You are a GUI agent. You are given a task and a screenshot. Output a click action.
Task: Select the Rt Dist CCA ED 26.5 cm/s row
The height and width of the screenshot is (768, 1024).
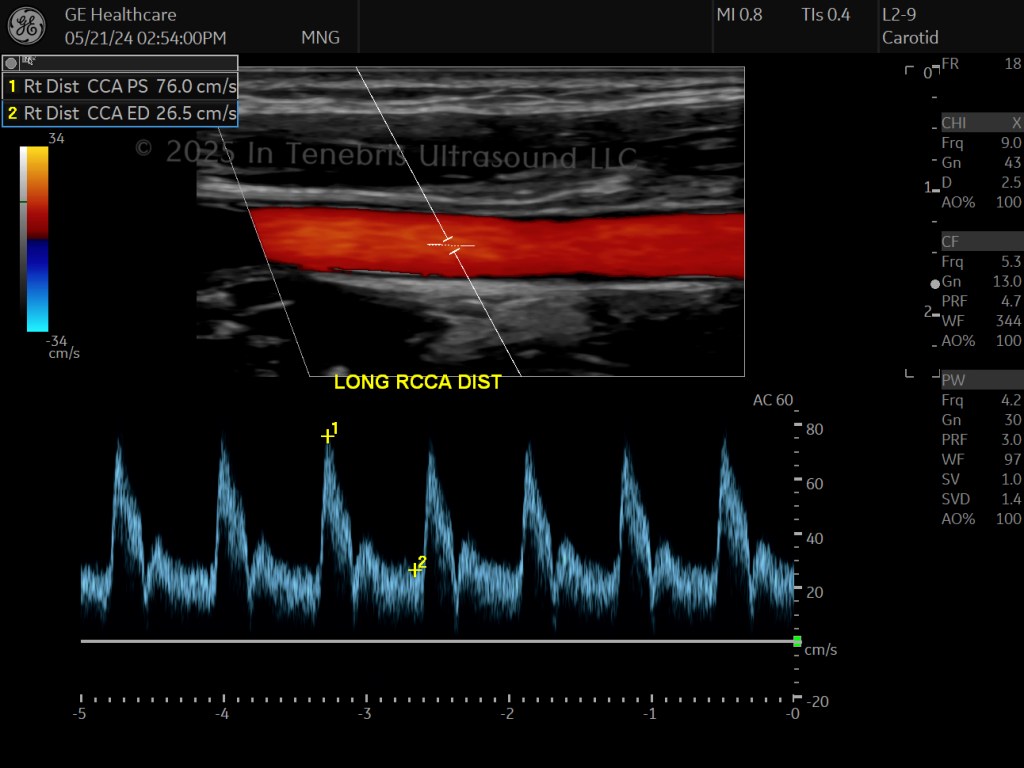click(120, 113)
